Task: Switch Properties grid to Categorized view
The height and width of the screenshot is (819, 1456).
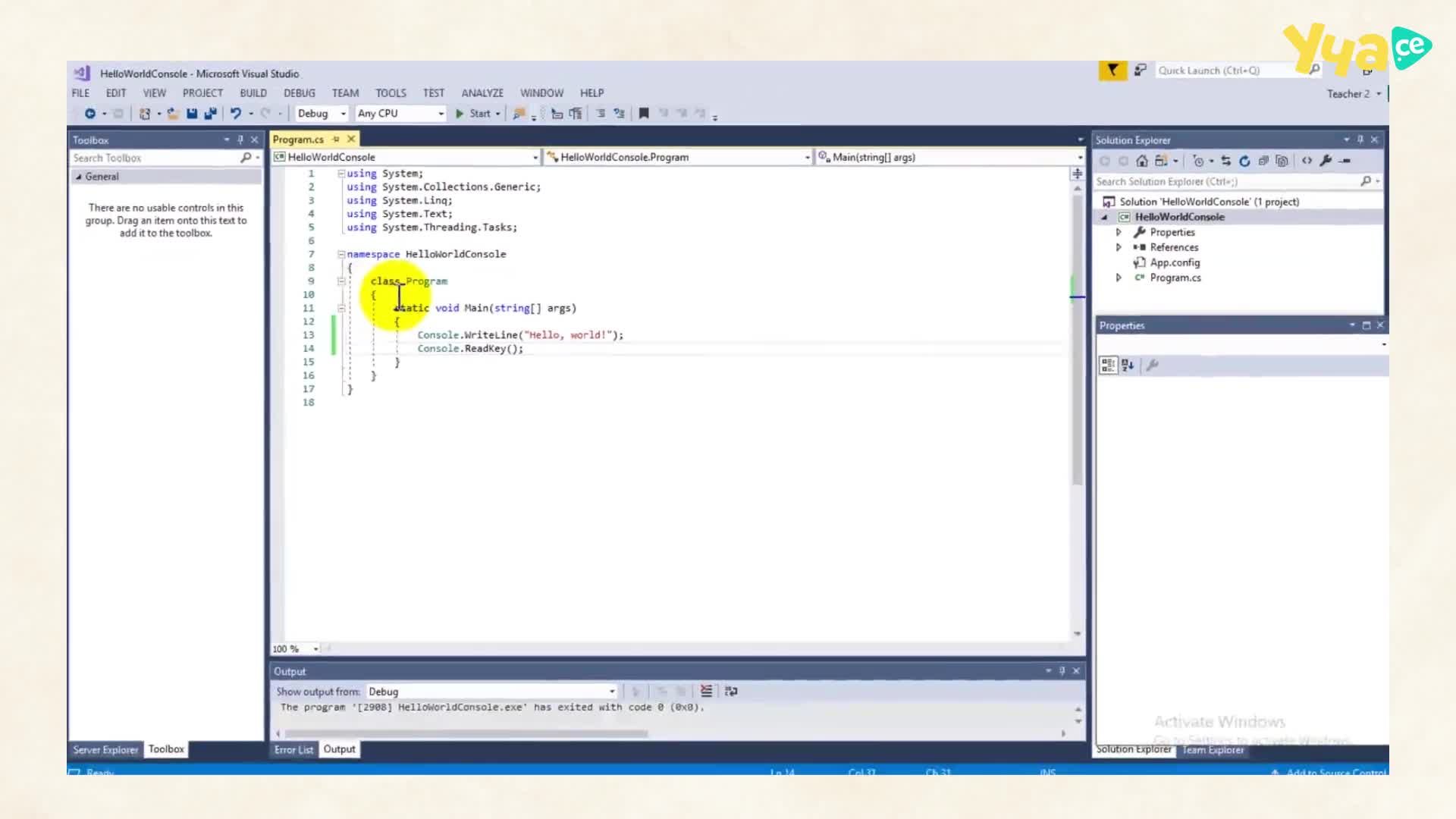Action: pyautogui.click(x=1108, y=366)
